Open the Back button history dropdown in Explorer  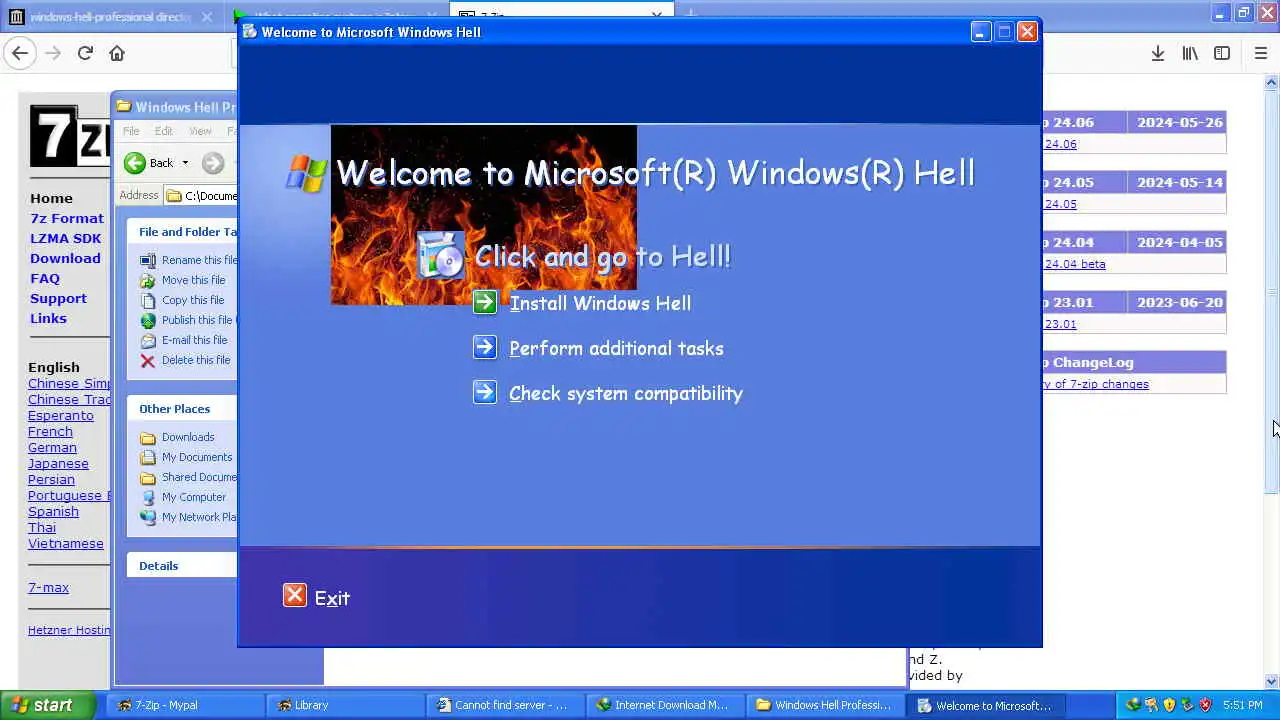tap(185, 162)
